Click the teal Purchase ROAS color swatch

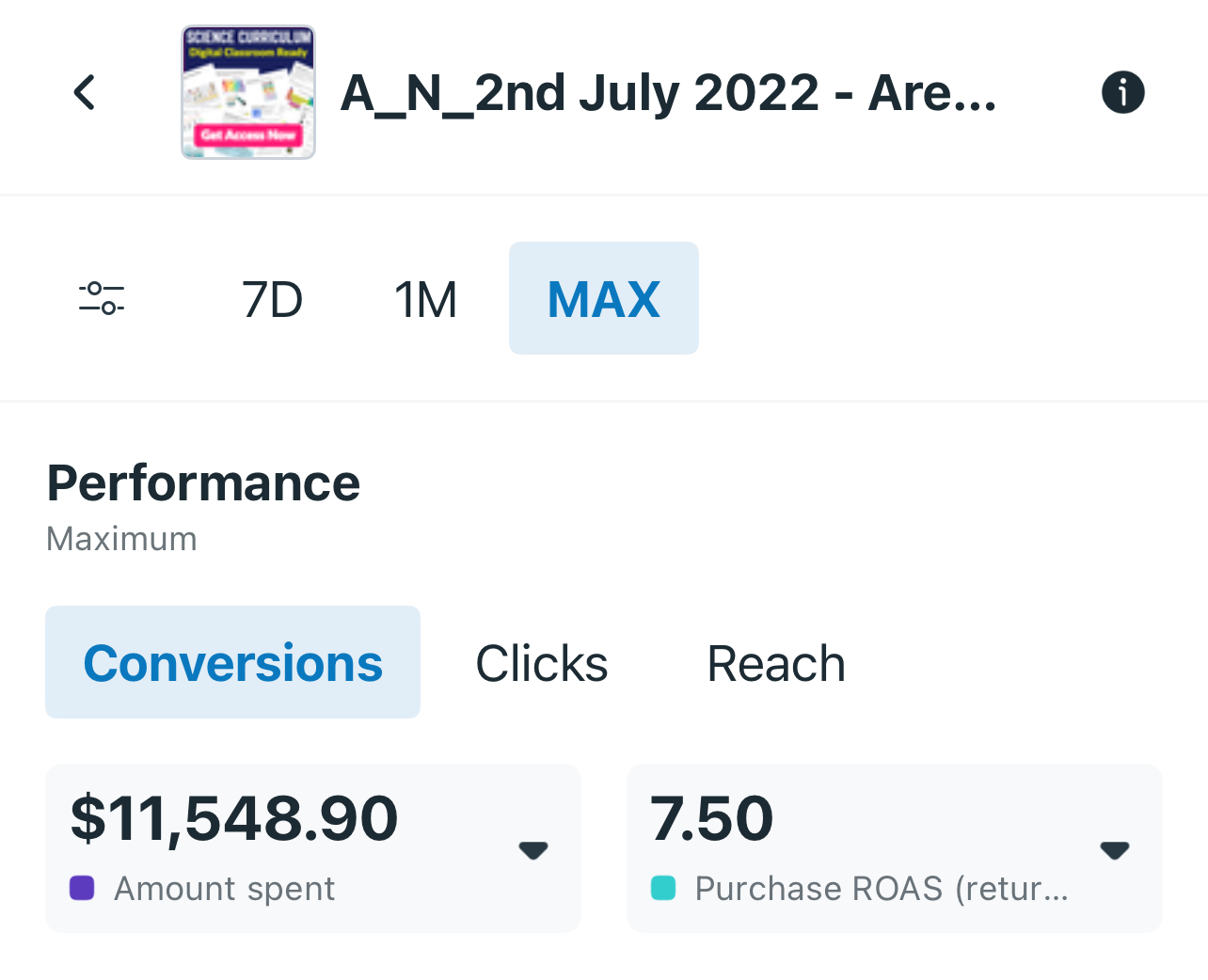(x=663, y=888)
